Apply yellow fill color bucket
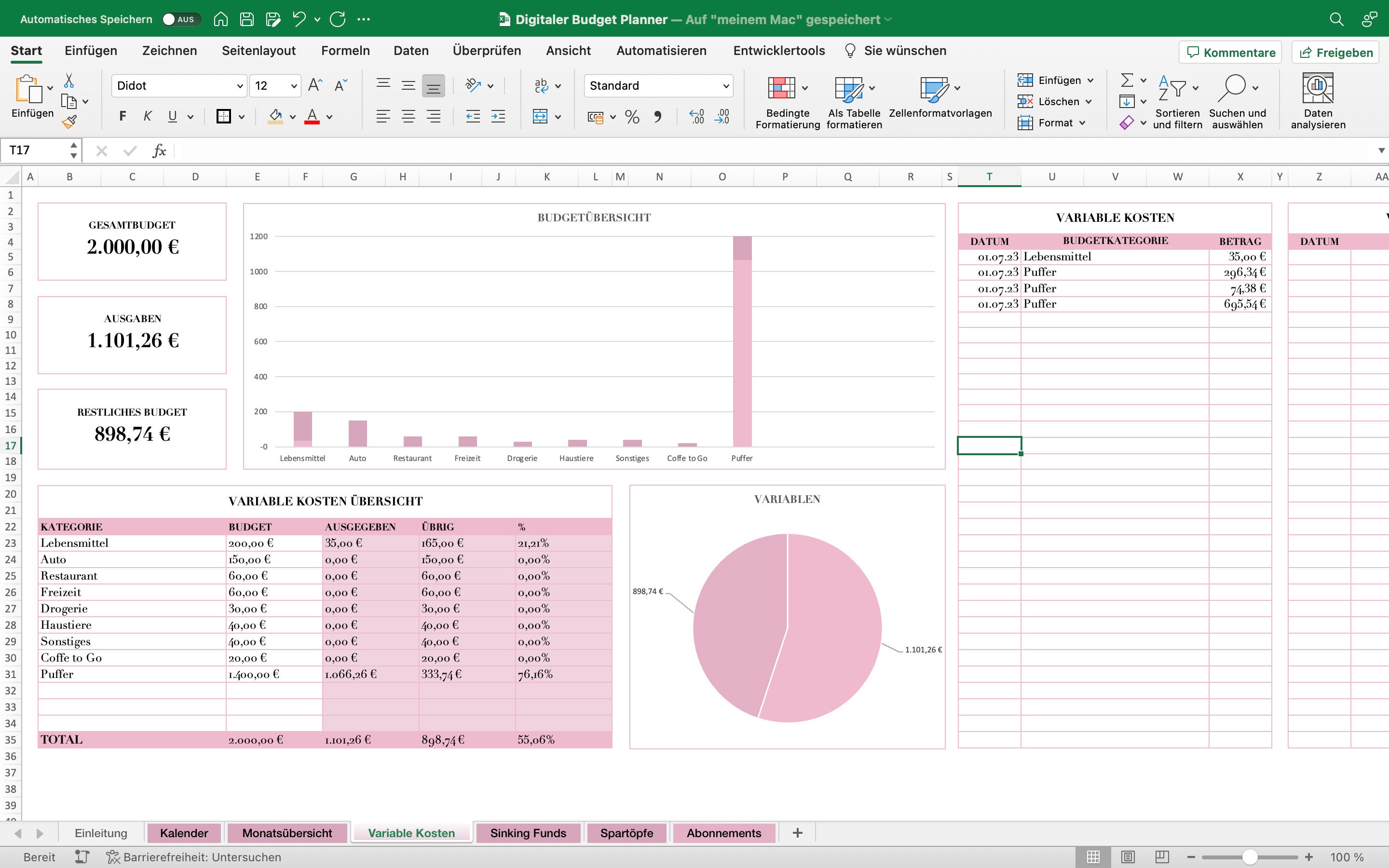 (x=275, y=117)
